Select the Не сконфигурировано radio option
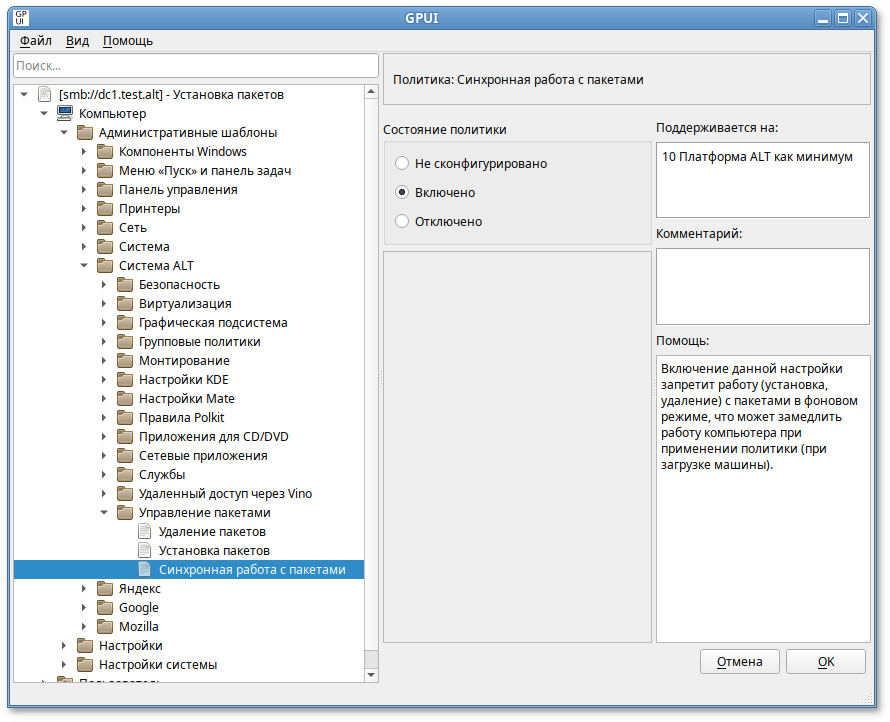The height and width of the screenshot is (722, 890). (x=402, y=163)
